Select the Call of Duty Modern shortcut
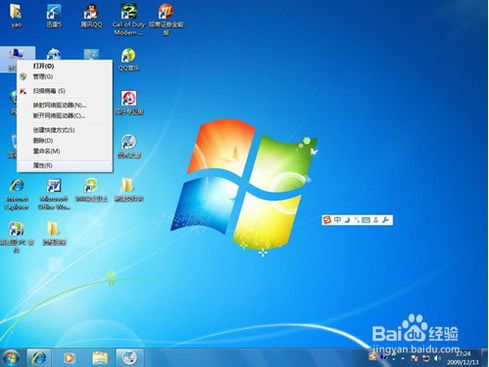This screenshot has width=489, height=367. [128, 19]
